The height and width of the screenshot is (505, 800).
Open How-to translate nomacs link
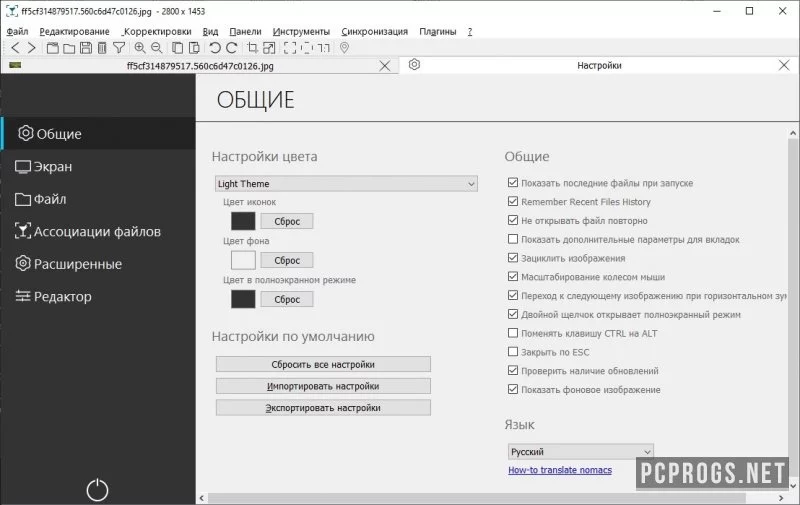560,470
